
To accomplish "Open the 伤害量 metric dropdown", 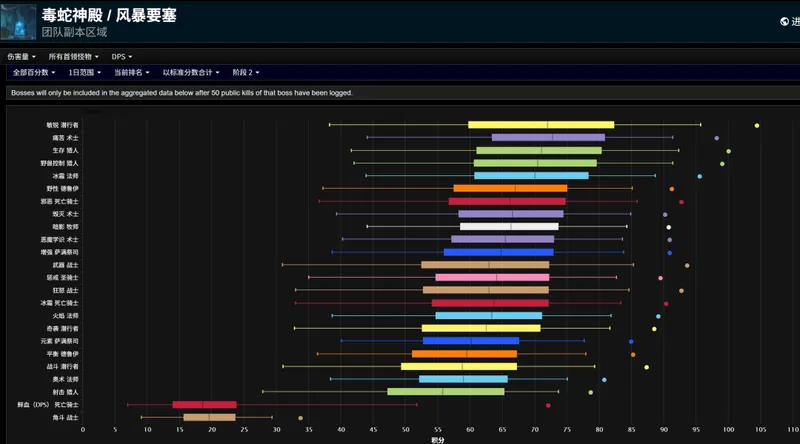I will [22, 56].
